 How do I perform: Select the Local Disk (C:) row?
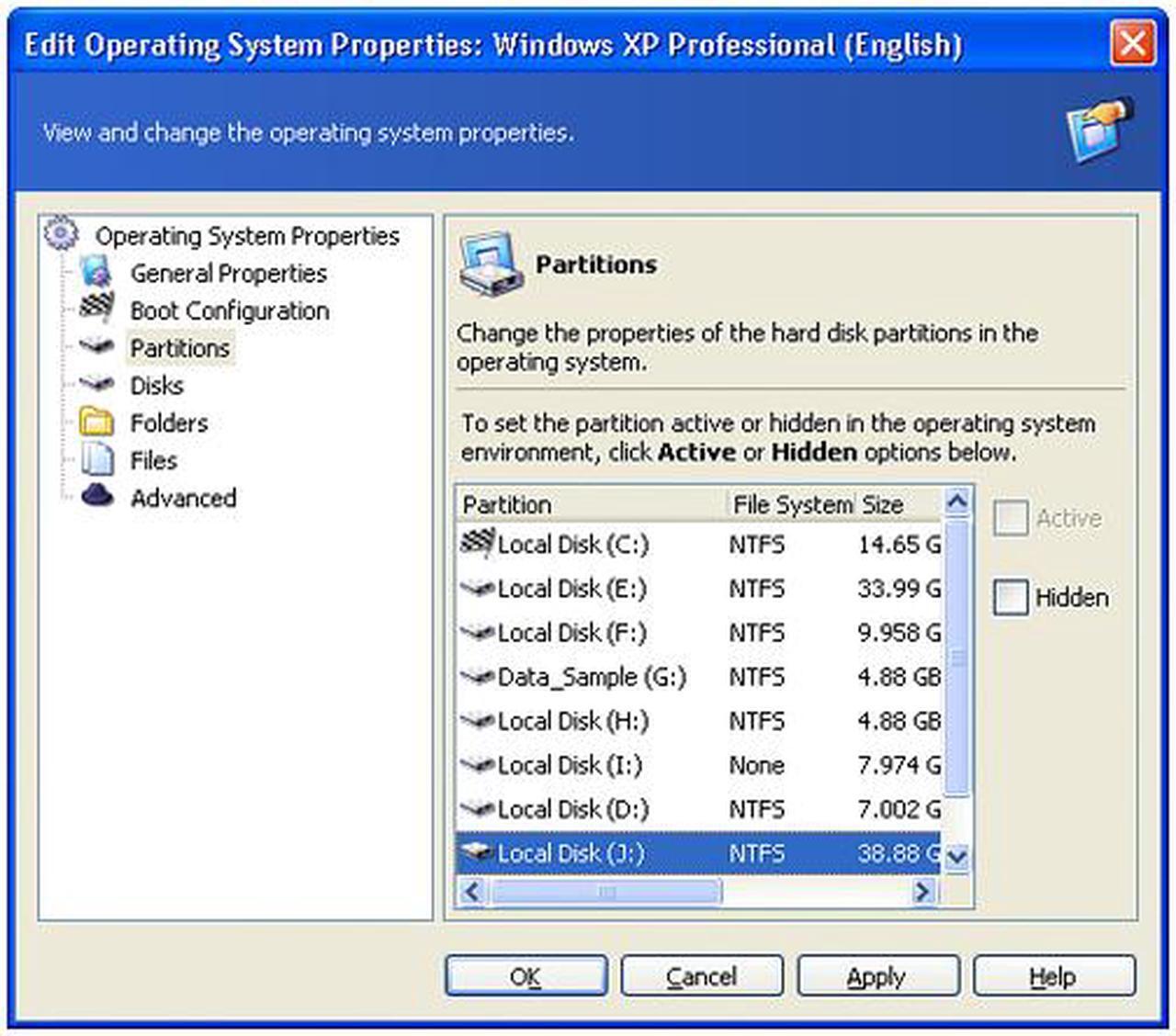coord(699,545)
